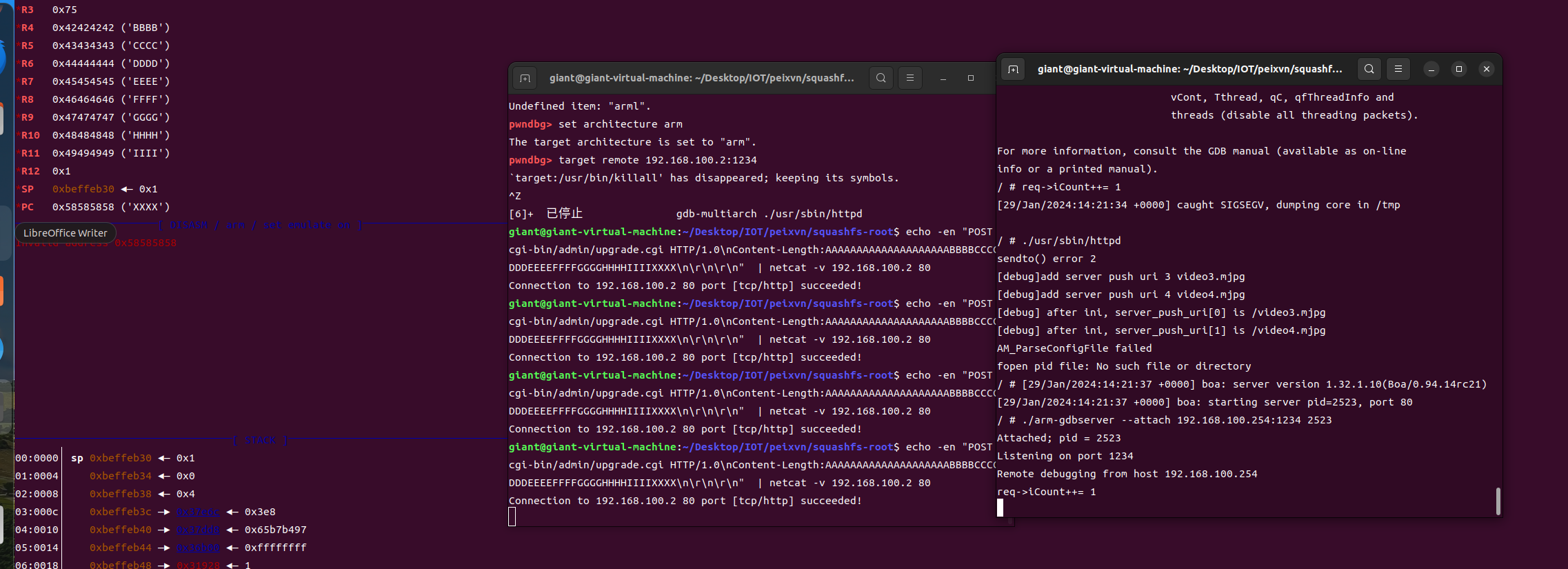
Task: Click the stack value 0x3e8
Action: click(260, 512)
